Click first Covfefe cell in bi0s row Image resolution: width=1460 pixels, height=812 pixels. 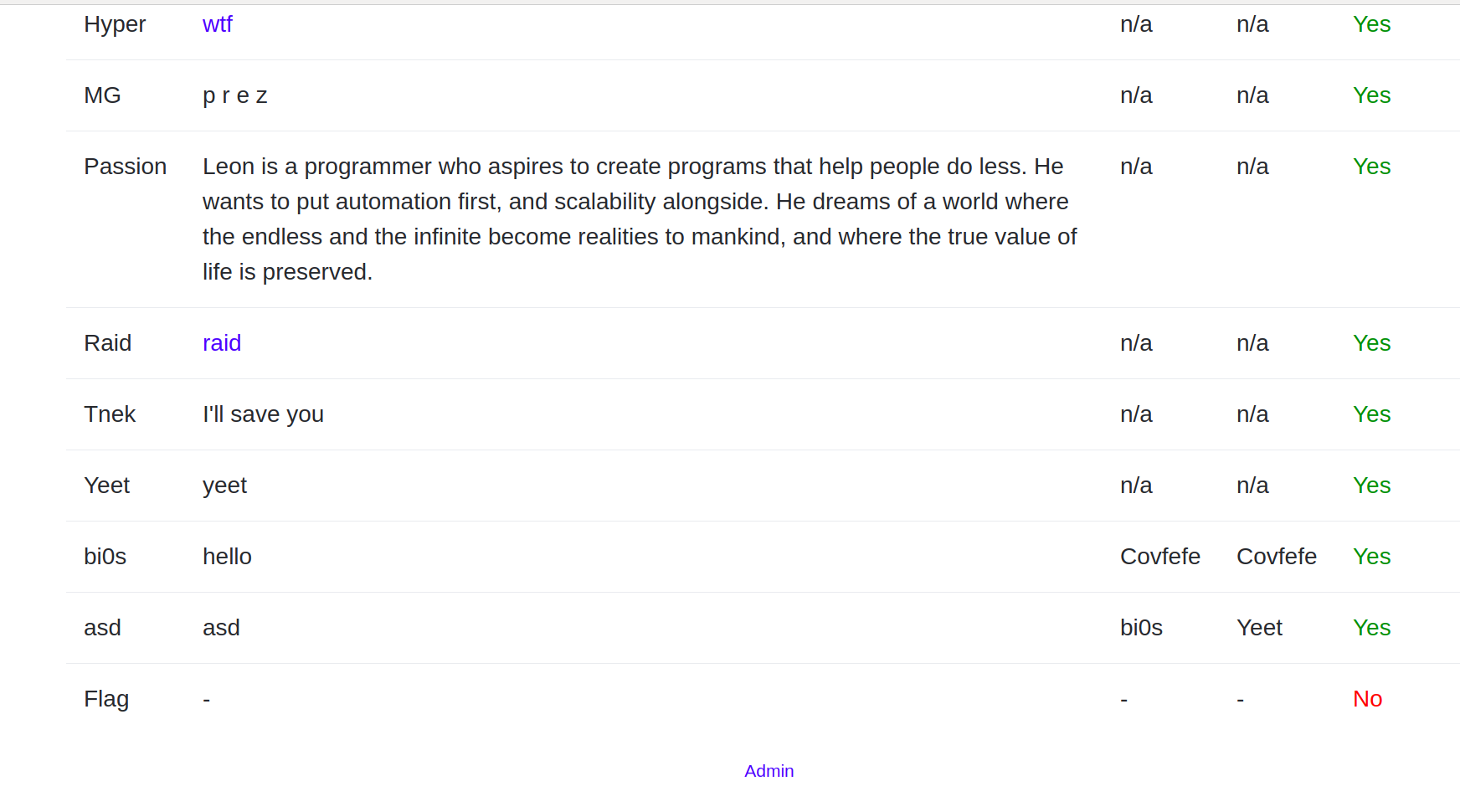1160,557
